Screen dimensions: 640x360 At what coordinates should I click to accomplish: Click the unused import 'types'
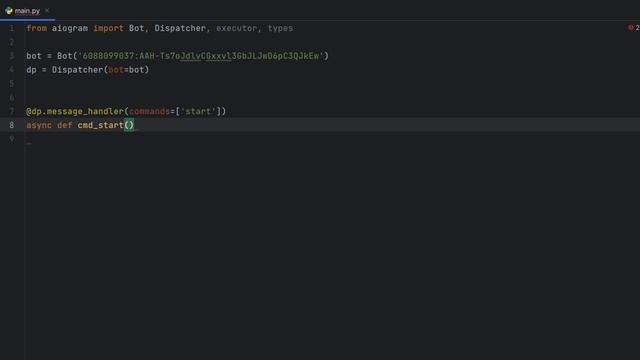[x=280, y=28]
